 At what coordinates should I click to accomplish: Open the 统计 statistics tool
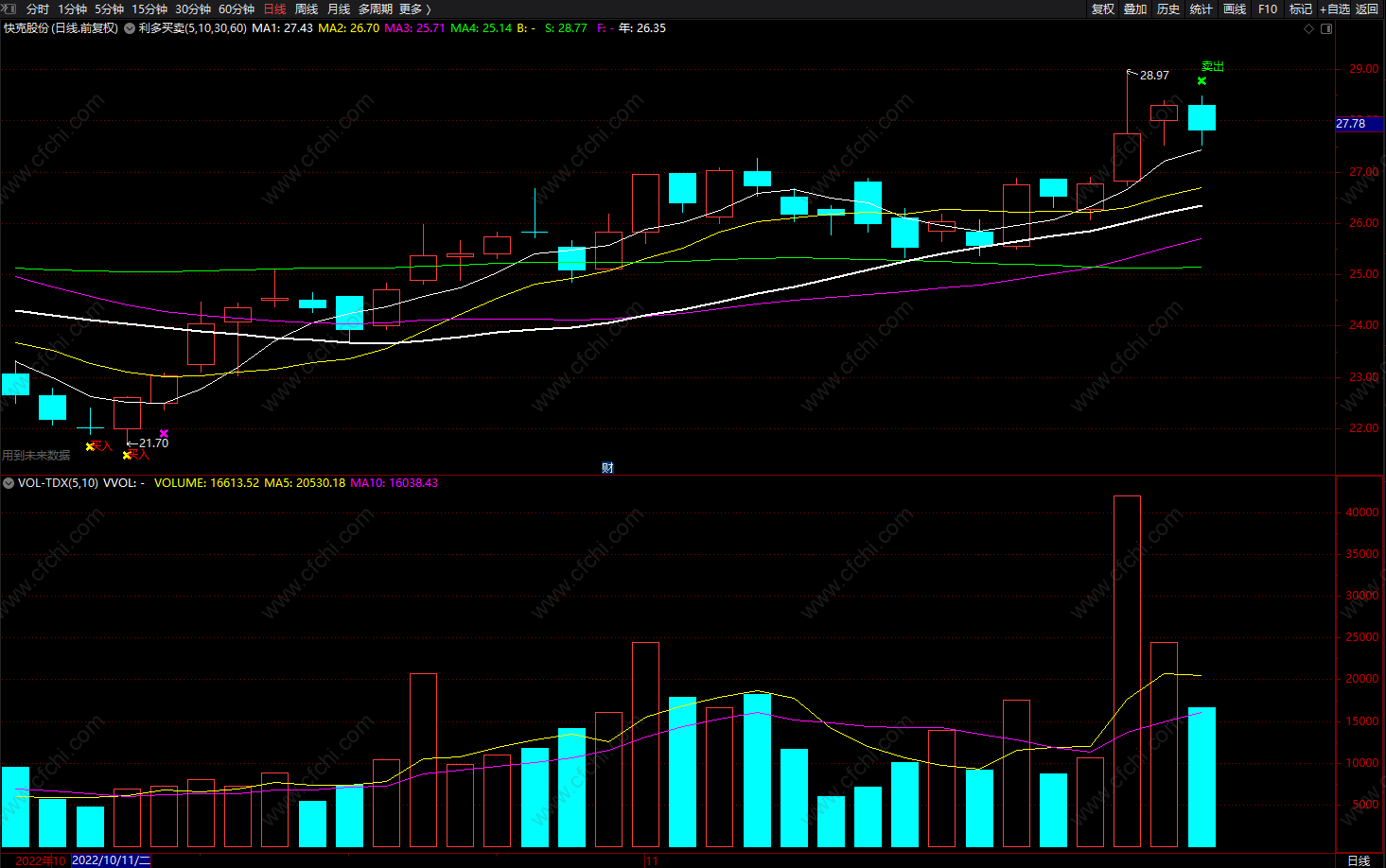[1202, 9]
